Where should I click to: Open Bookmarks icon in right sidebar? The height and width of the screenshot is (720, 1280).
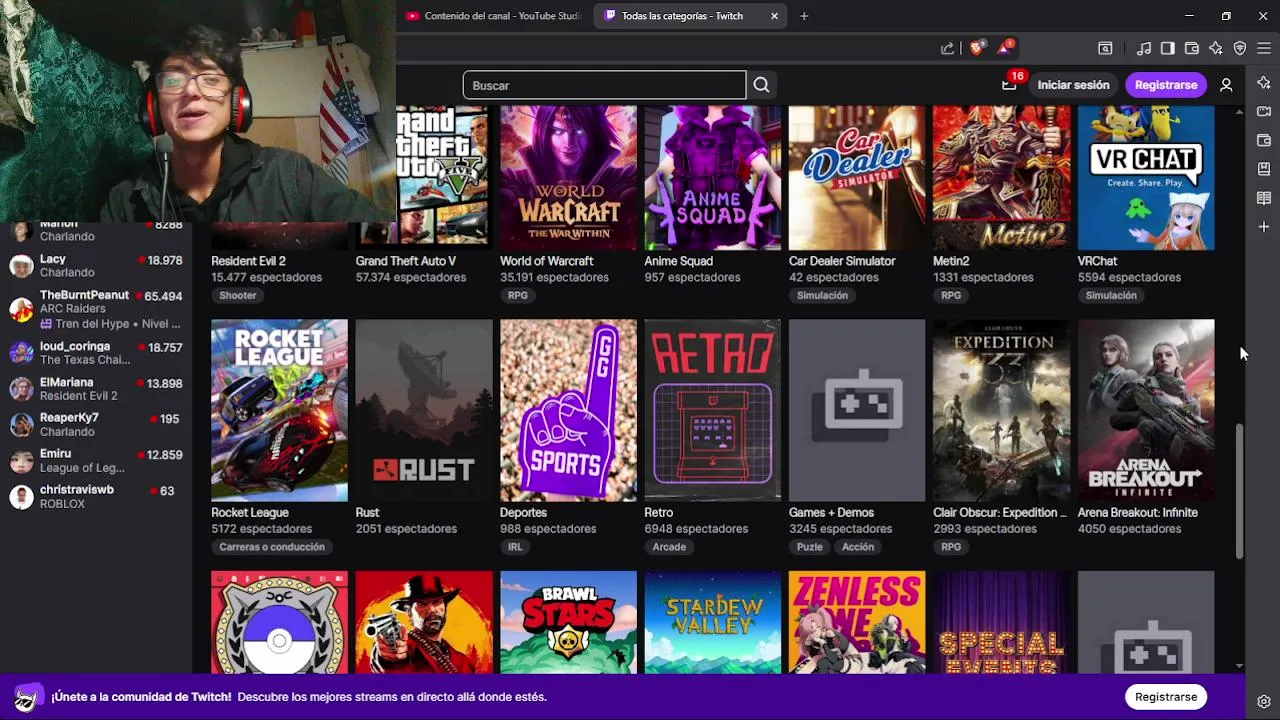click(1264, 169)
